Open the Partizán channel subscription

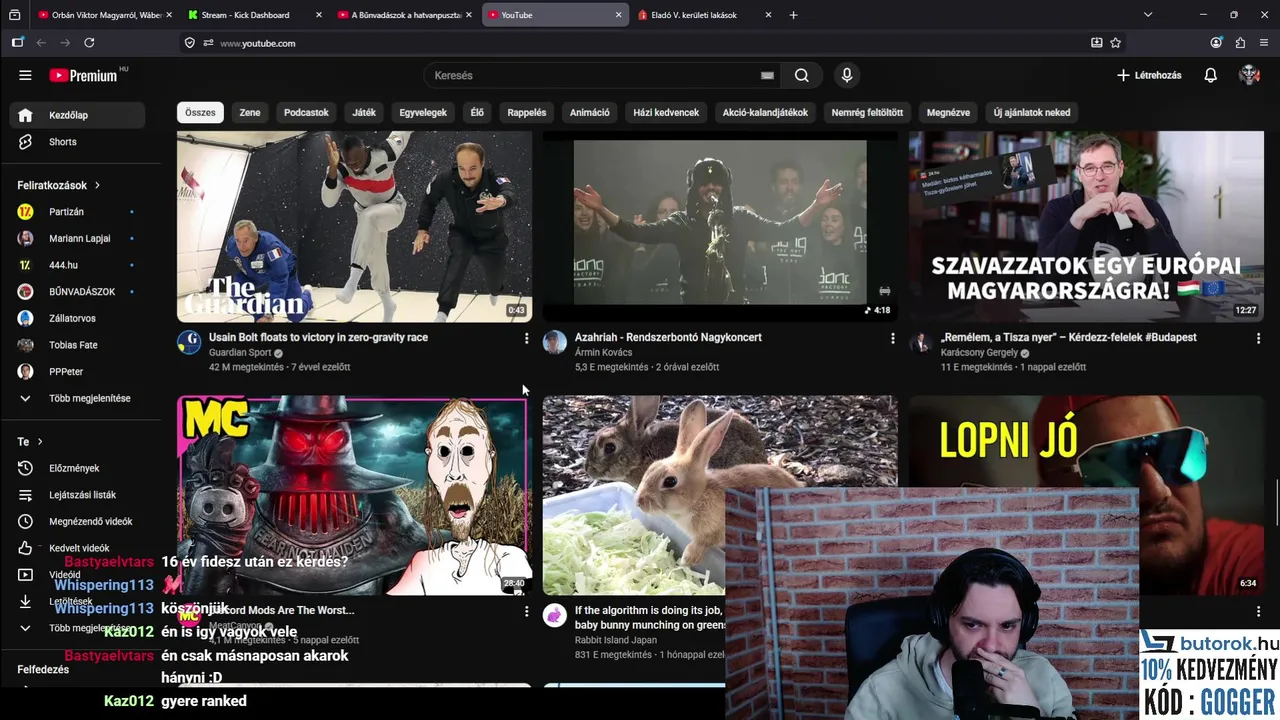point(77,212)
